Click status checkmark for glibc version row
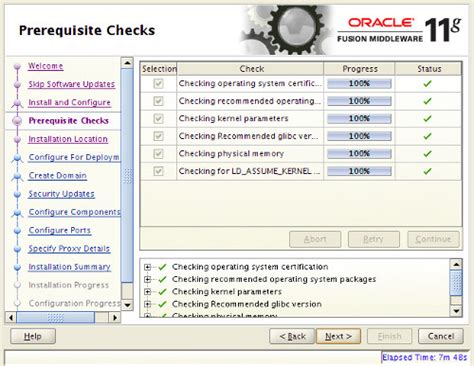The width and height of the screenshot is (474, 366). (427, 136)
